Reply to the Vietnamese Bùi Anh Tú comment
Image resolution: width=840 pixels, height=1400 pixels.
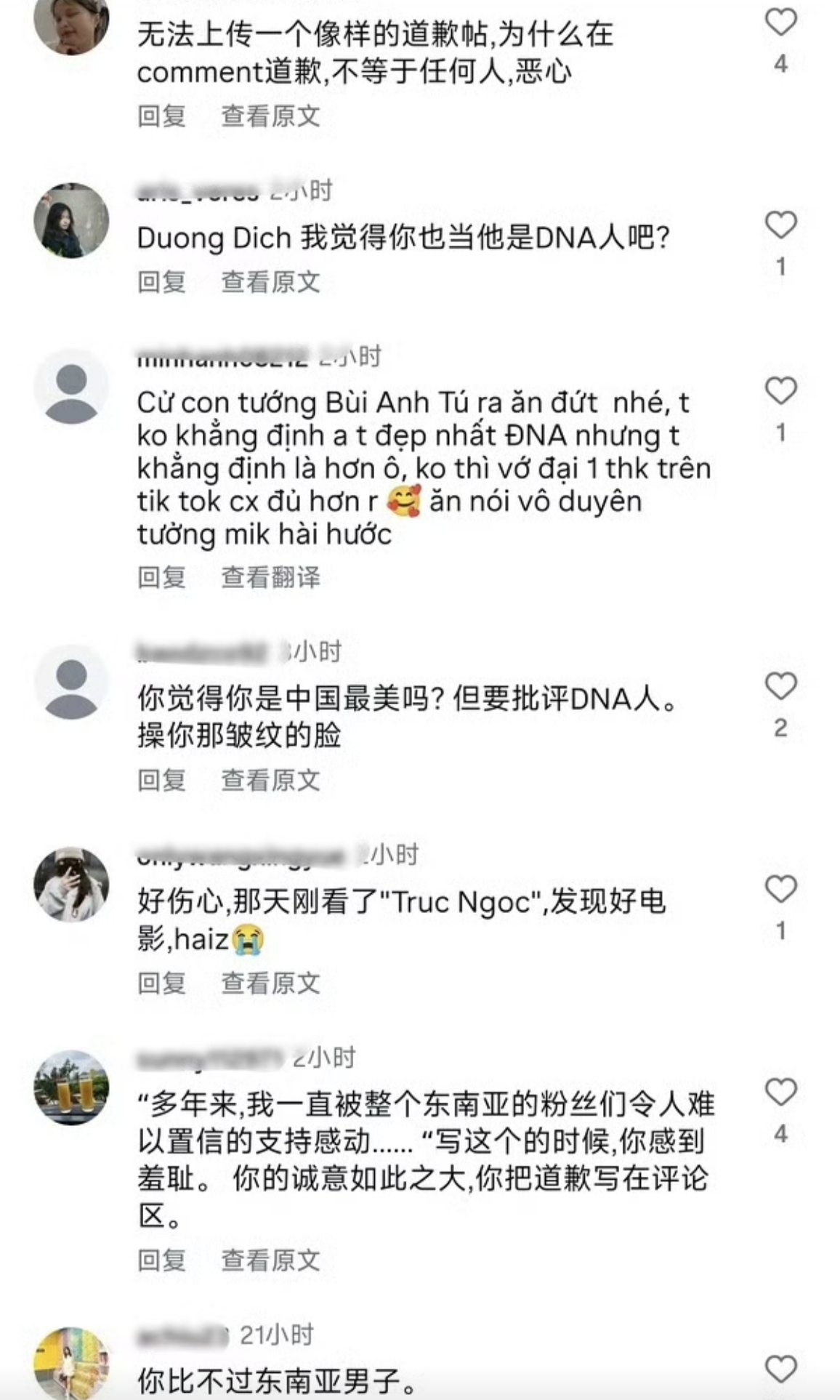click(161, 577)
